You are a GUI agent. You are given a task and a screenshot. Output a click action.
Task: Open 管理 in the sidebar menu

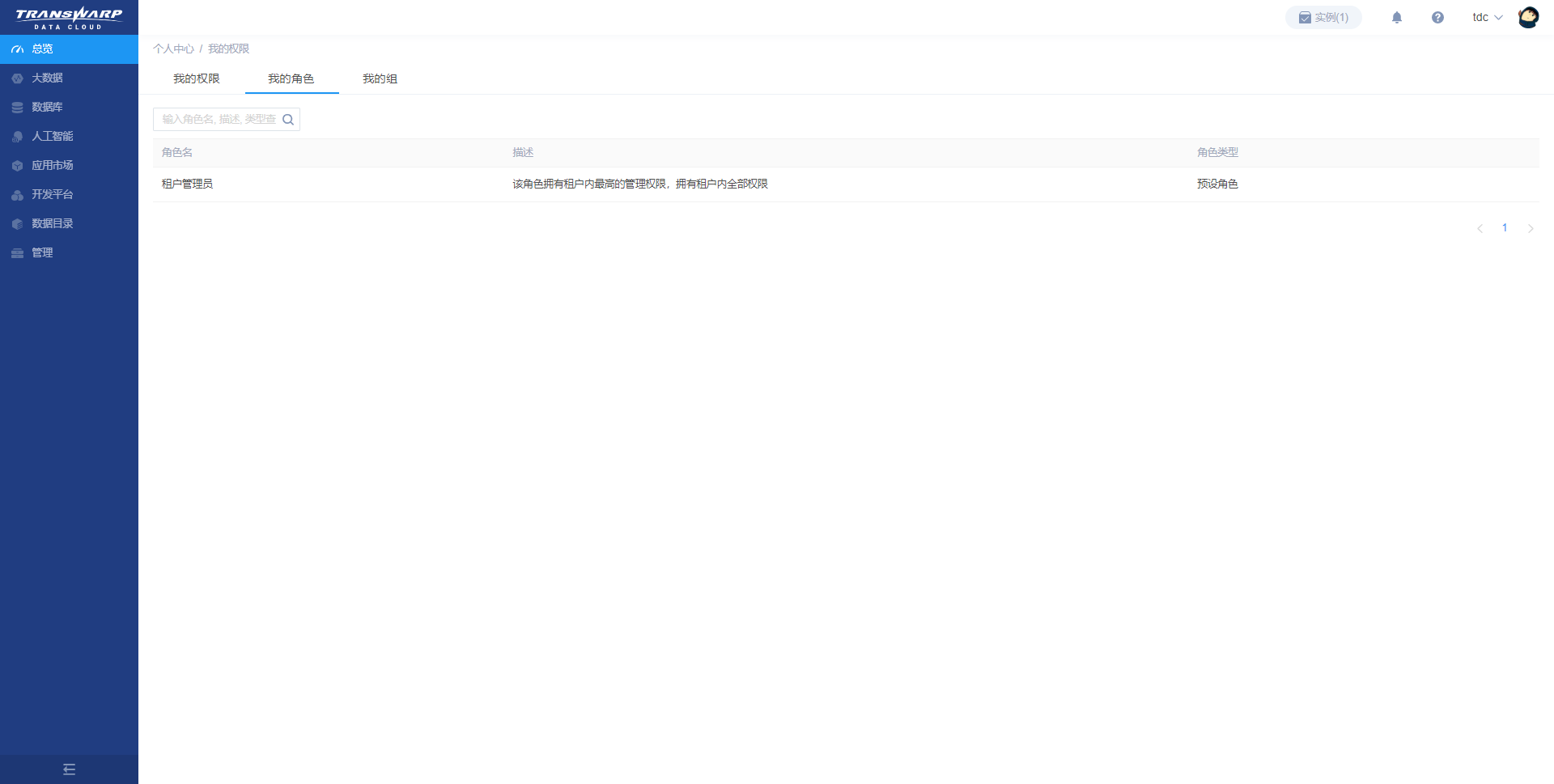pyautogui.click(x=69, y=253)
